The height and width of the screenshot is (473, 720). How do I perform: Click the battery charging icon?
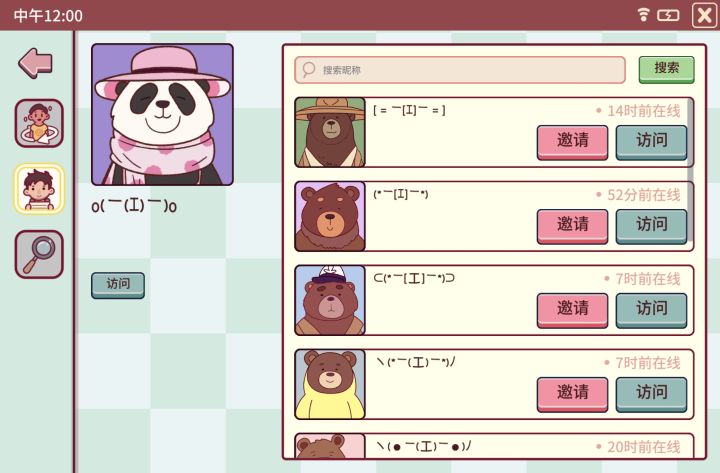pos(668,16)
